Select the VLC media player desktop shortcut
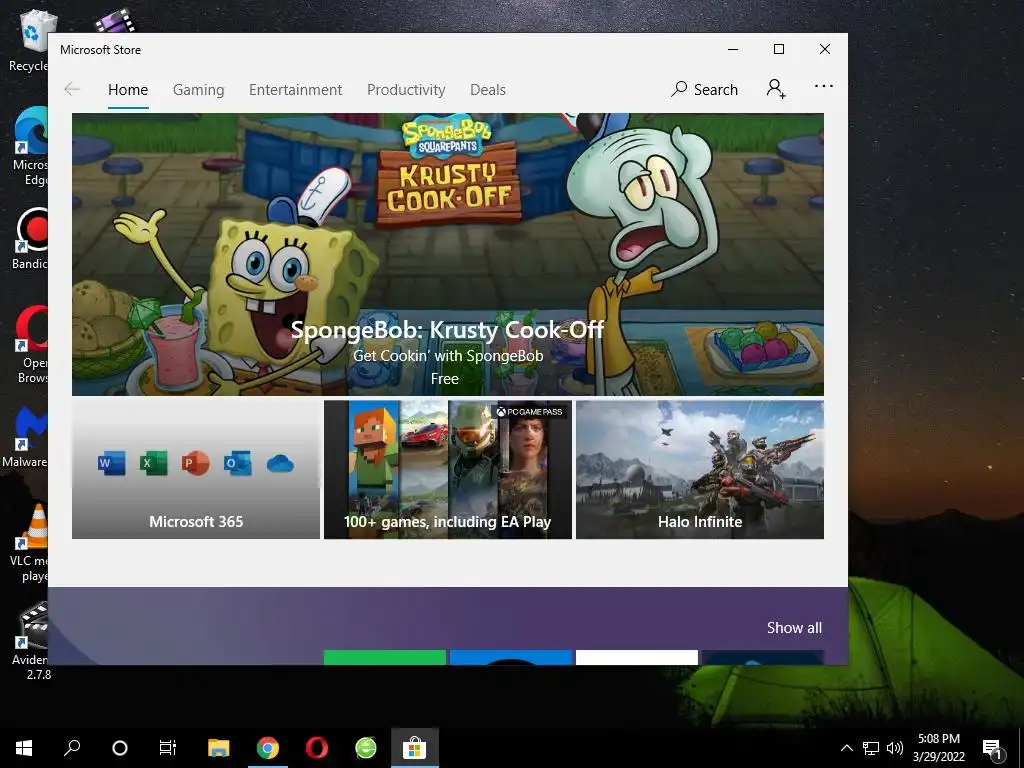This screenshot has width=1024, height=768. click(29, 543)
